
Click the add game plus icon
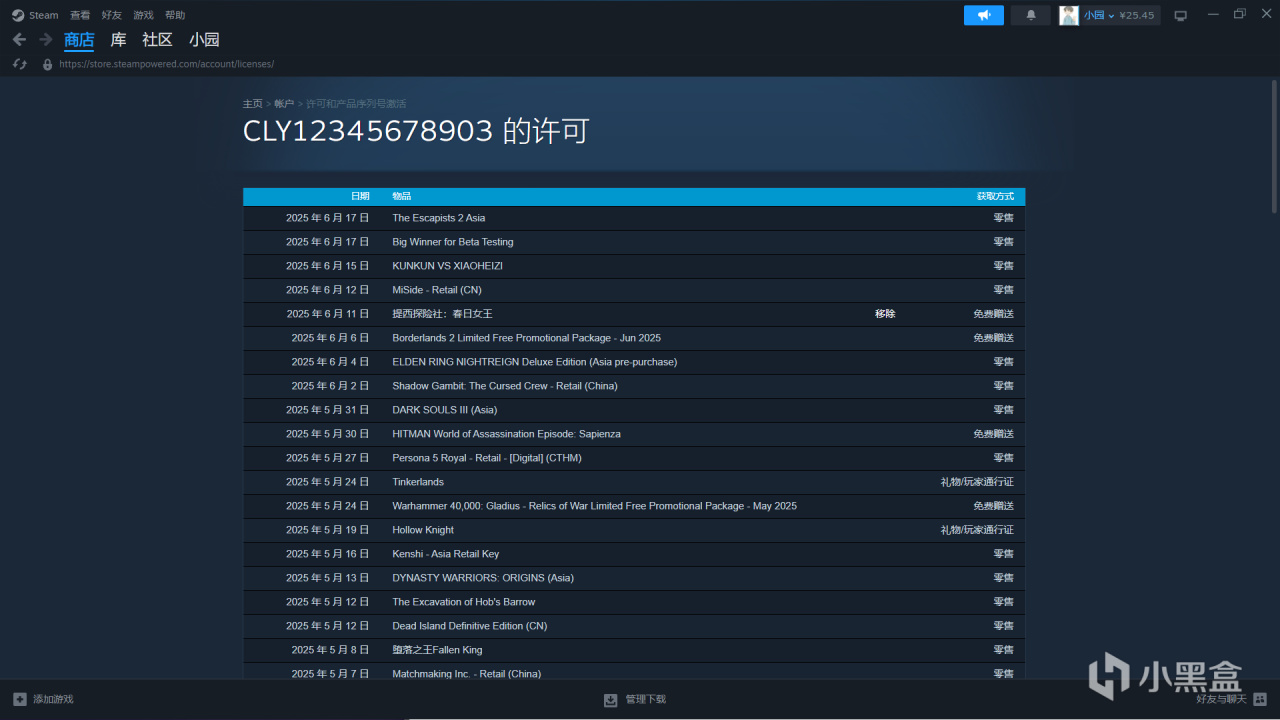[20, 699]
